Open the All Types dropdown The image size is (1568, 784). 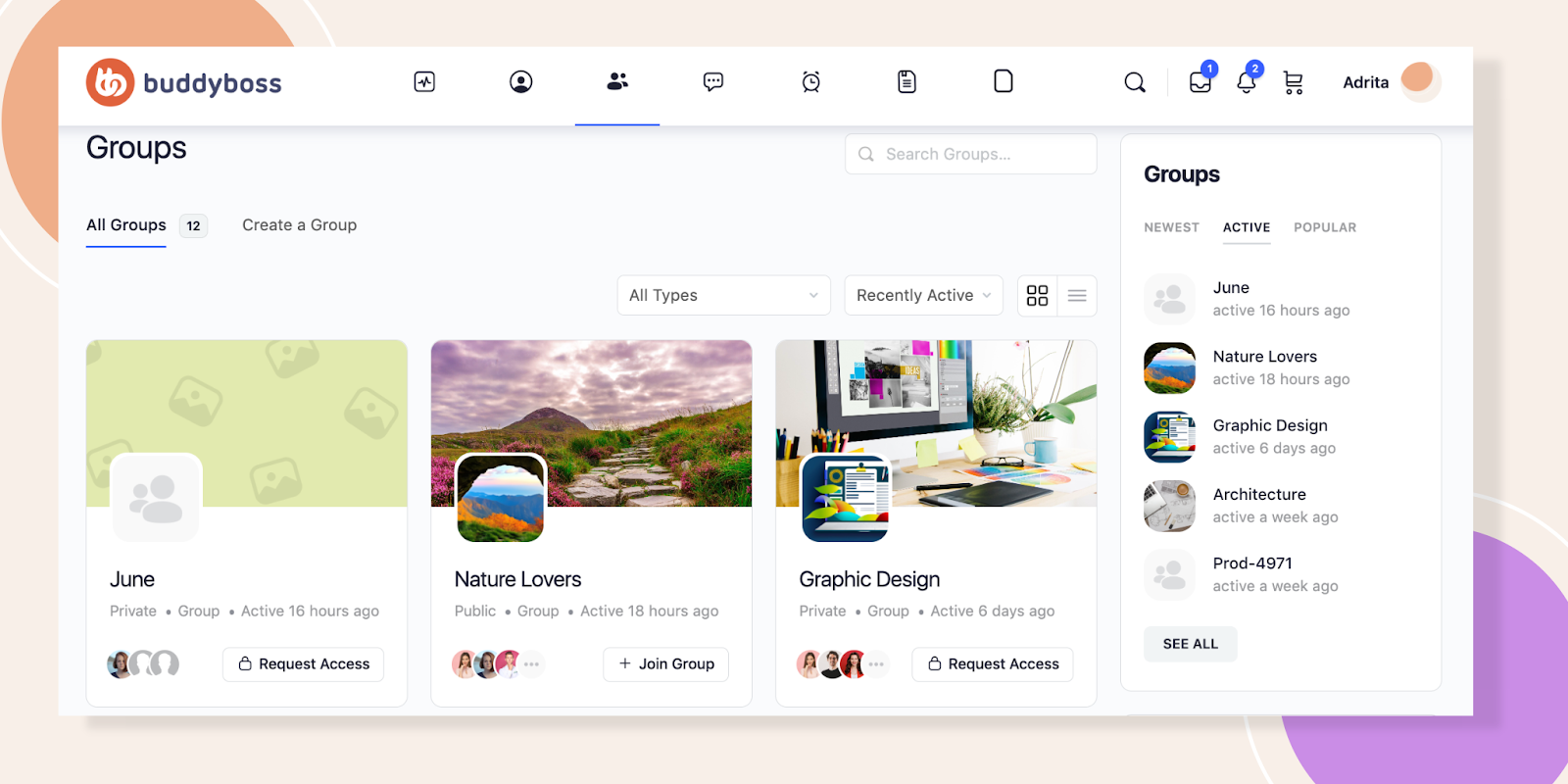click(x=724, y=296)
